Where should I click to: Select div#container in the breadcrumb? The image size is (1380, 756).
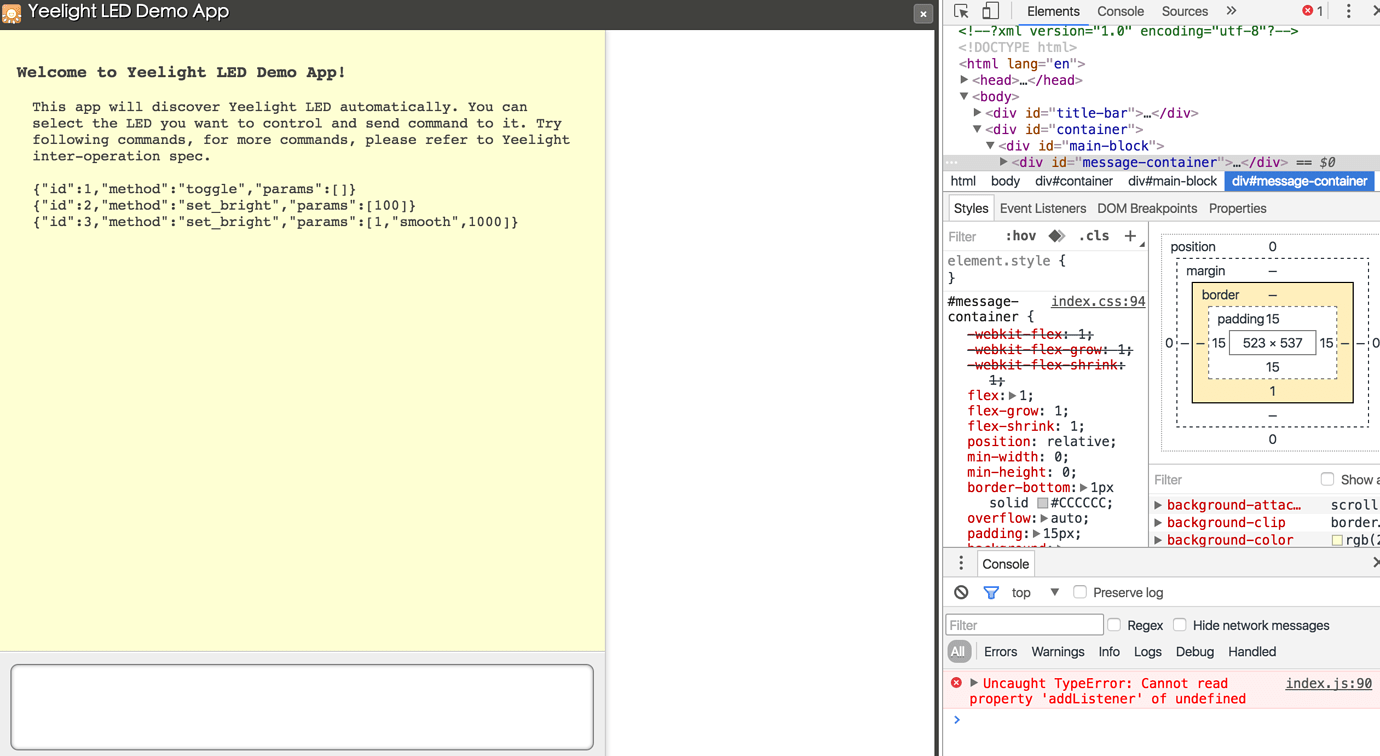pos(1074,181)
